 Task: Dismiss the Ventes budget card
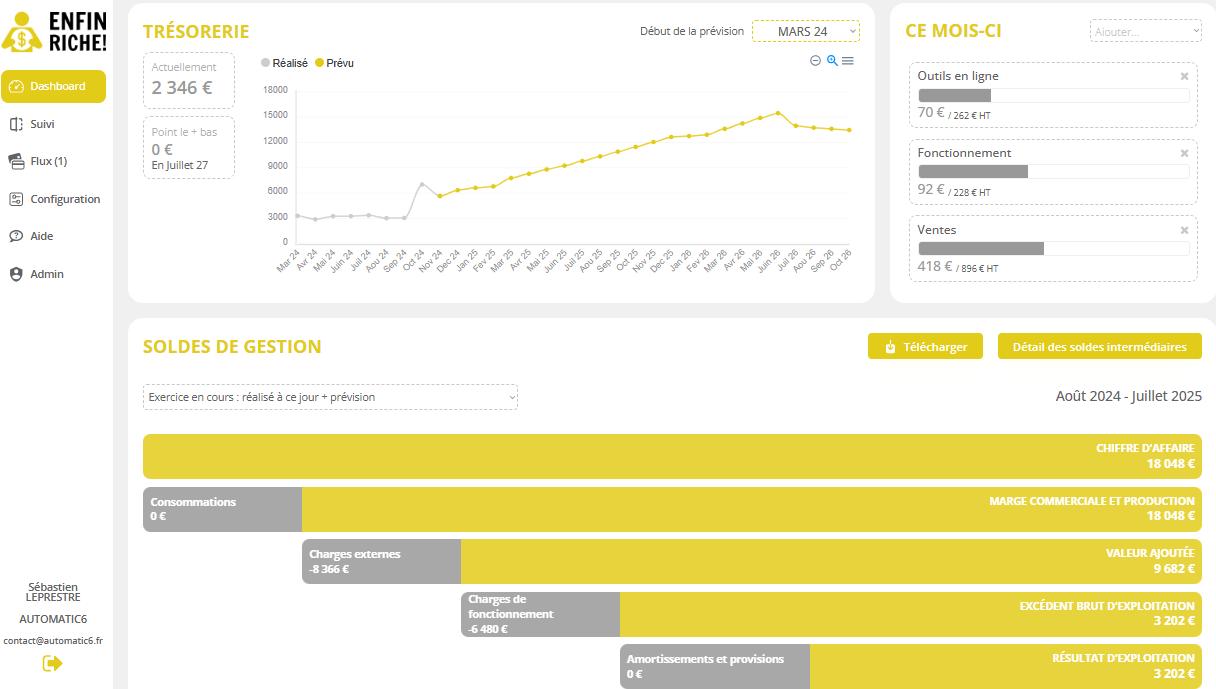[x=1185, y=230]
